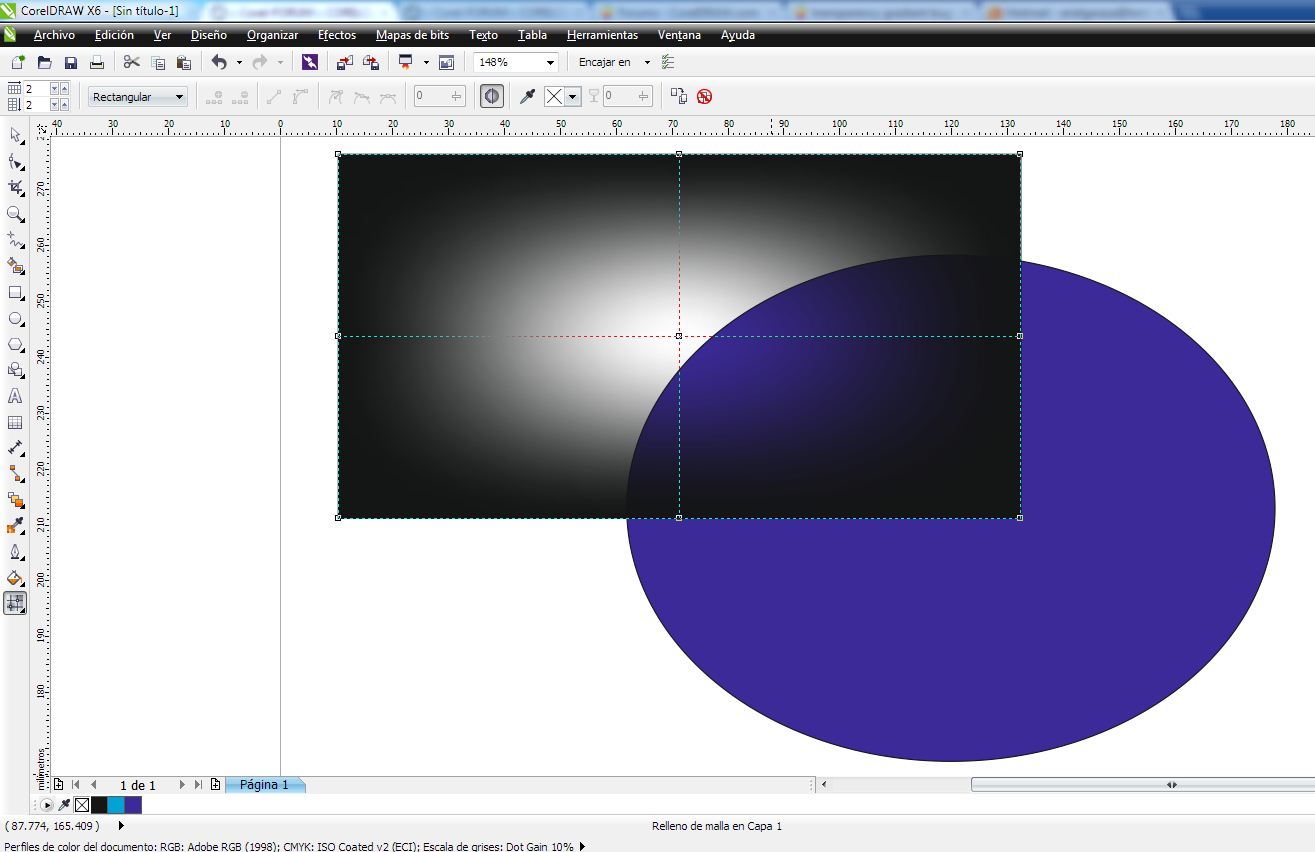This screenshot has width=1315, height=852.
Task: Select the Connector tool
Action: [15, 474]
